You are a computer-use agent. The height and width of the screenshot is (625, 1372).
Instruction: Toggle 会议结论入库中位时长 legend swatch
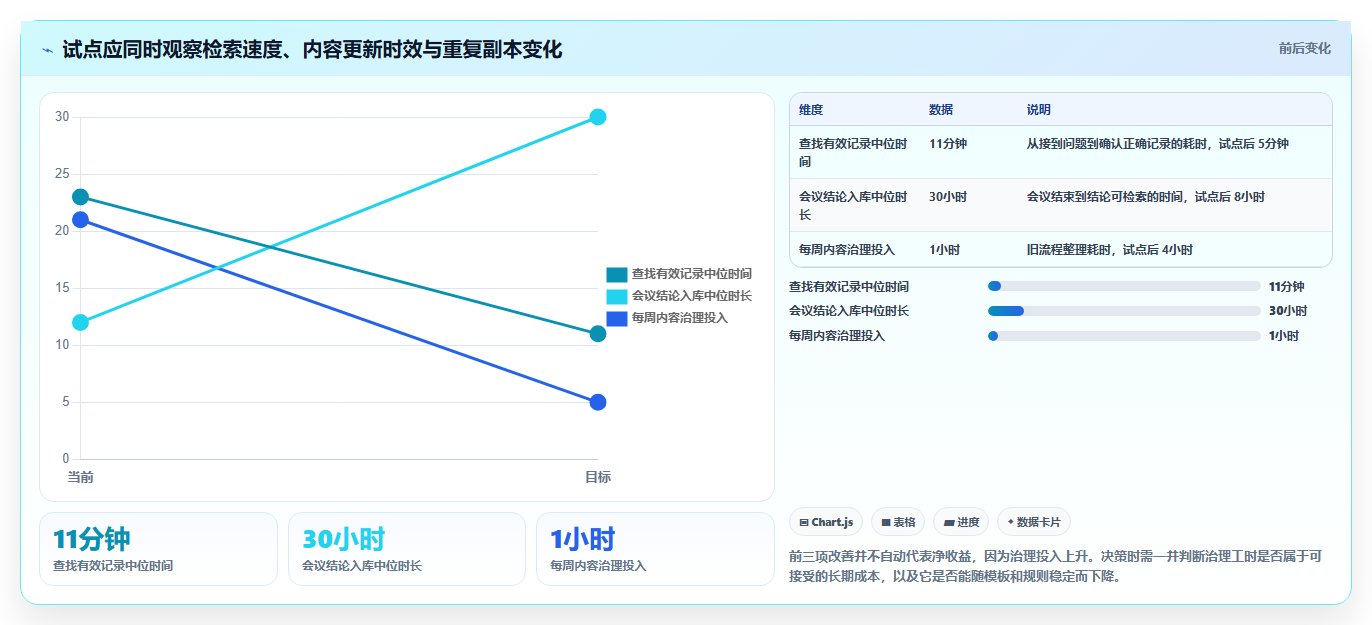tap(617, 296)
